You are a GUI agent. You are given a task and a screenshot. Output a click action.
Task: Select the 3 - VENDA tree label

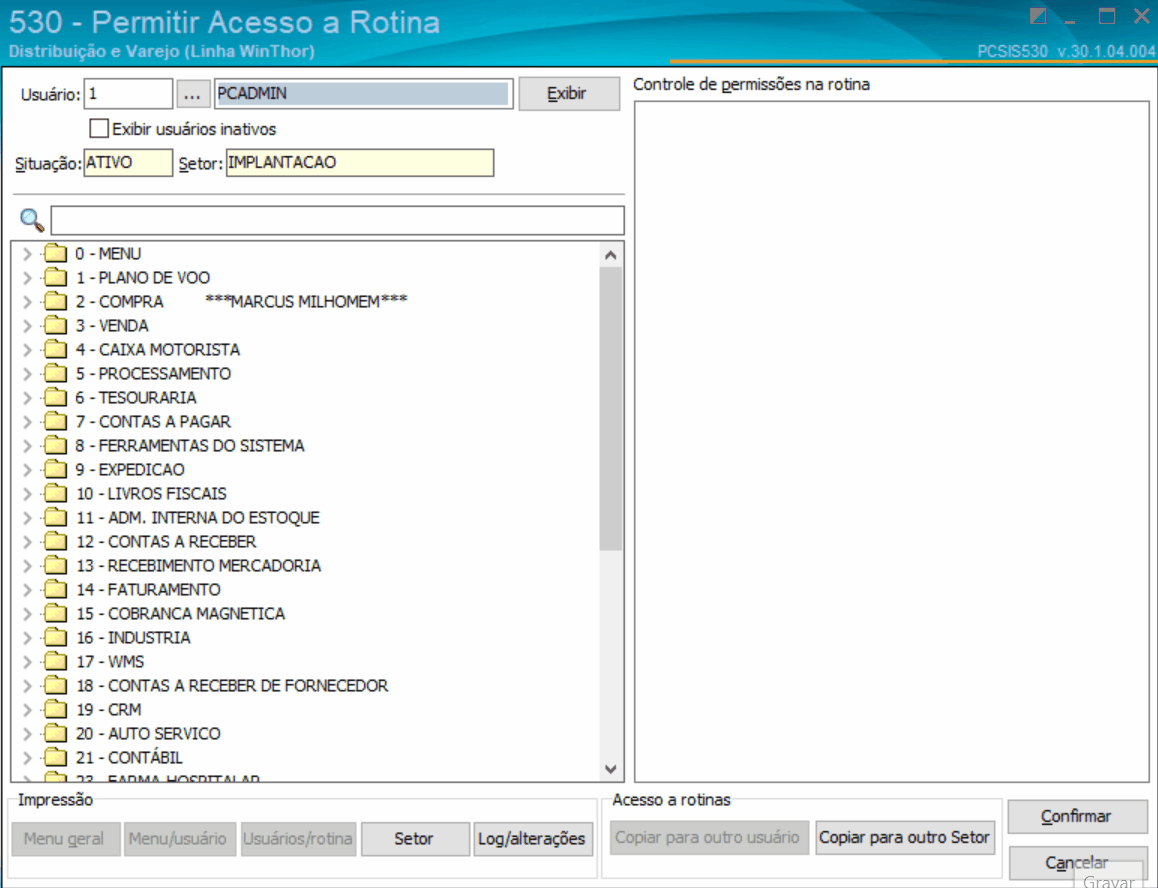coord(112,326)
